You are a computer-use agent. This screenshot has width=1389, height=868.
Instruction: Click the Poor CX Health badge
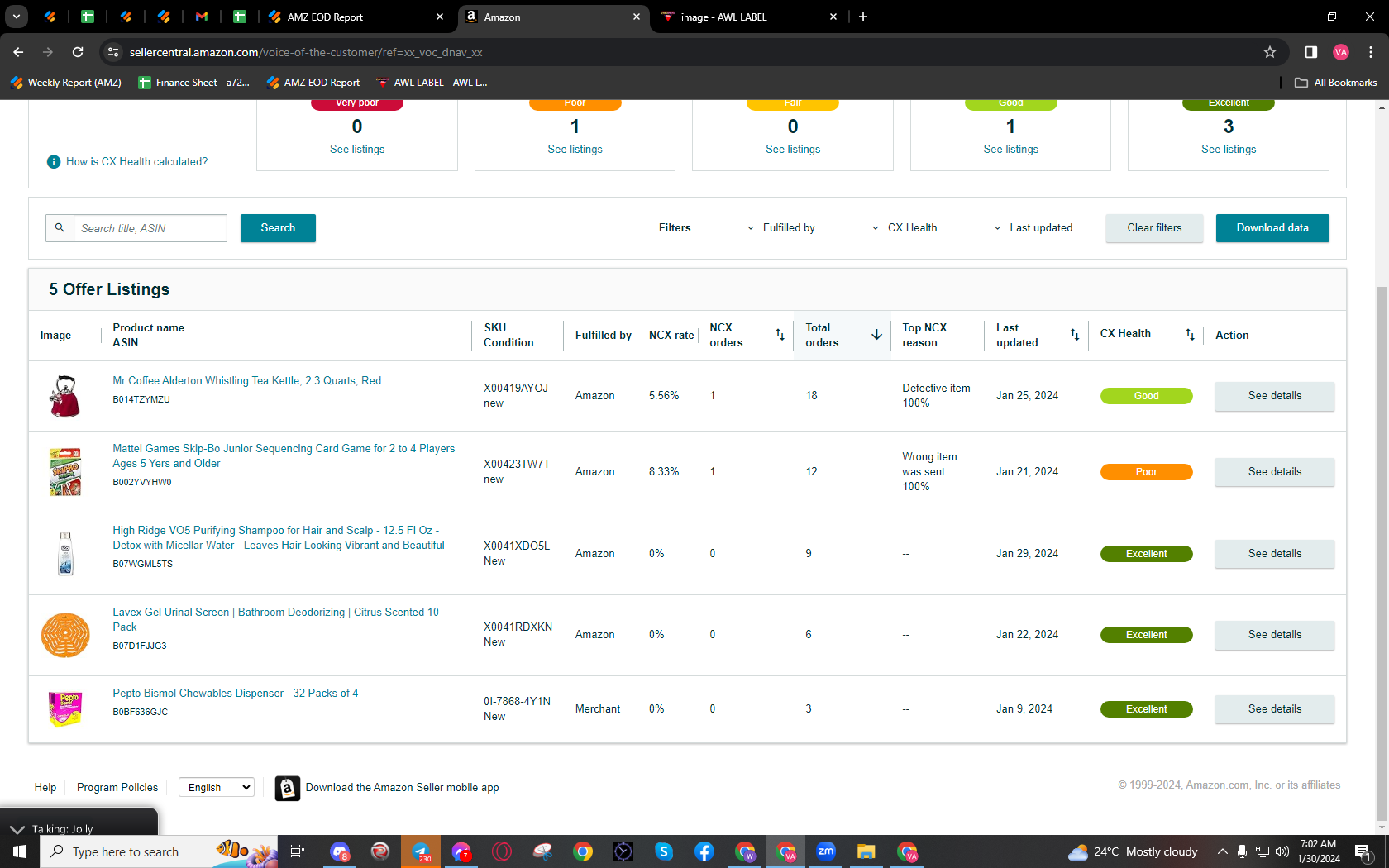click(x=1147, y=472)
